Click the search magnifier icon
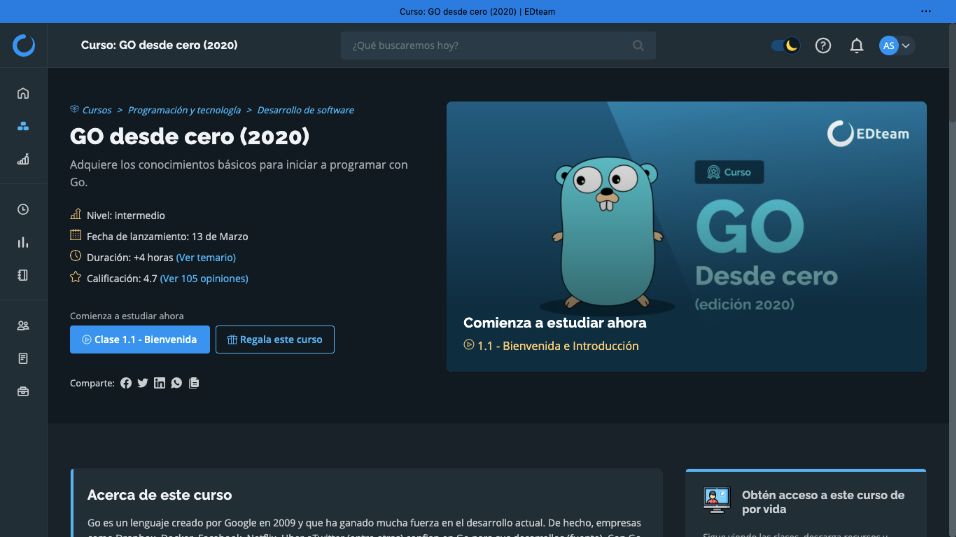The height and width of the screenshot is (537, 956). [x=638, y=46]
